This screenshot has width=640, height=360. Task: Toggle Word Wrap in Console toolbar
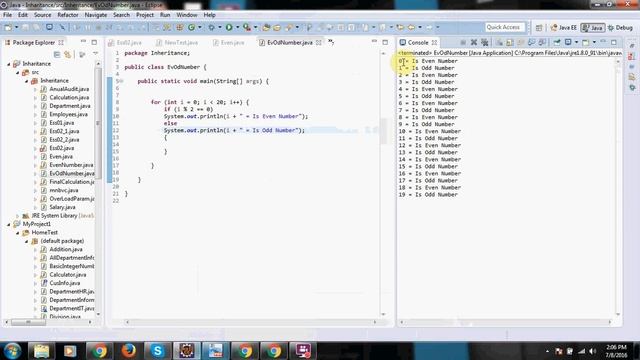click(520, 42)
